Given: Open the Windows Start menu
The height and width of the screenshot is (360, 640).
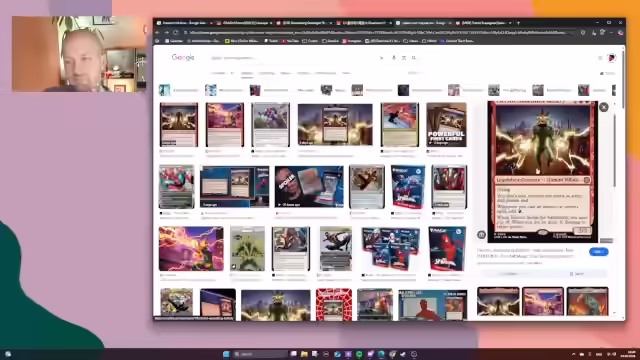Looking at the screenshot, I should (226, 354).
